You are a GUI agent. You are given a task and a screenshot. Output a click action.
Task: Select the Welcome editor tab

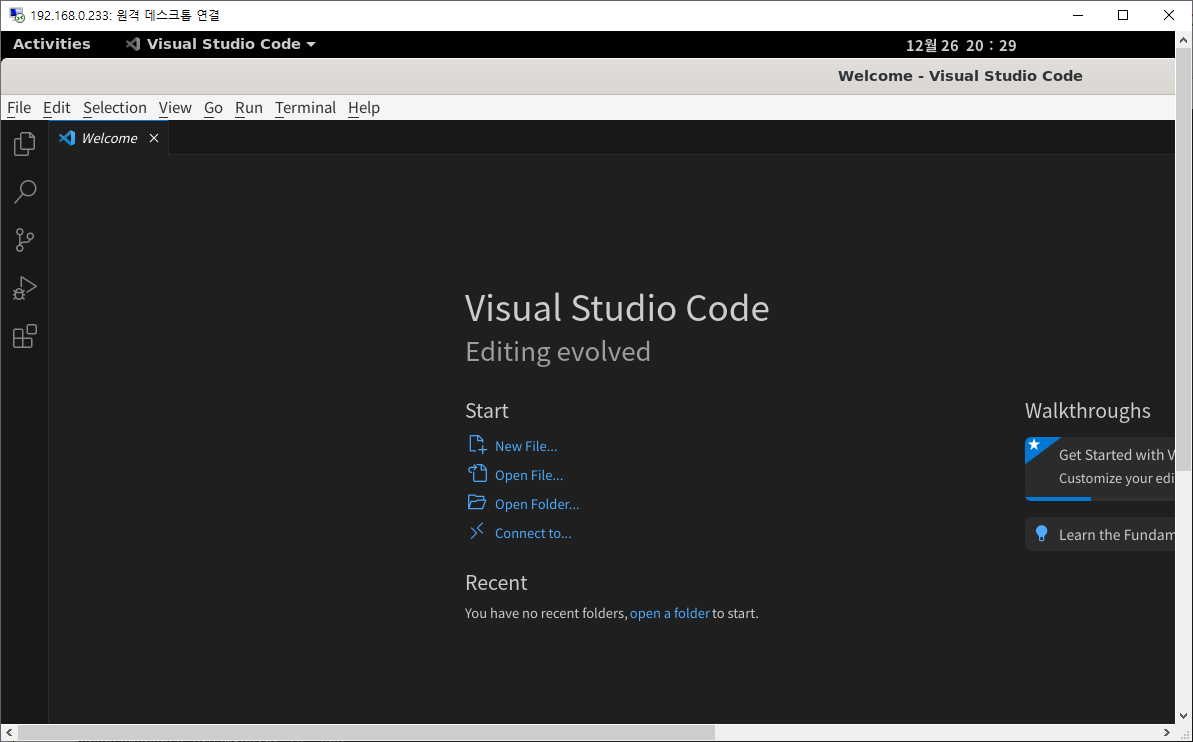click(x=109, y=138)
